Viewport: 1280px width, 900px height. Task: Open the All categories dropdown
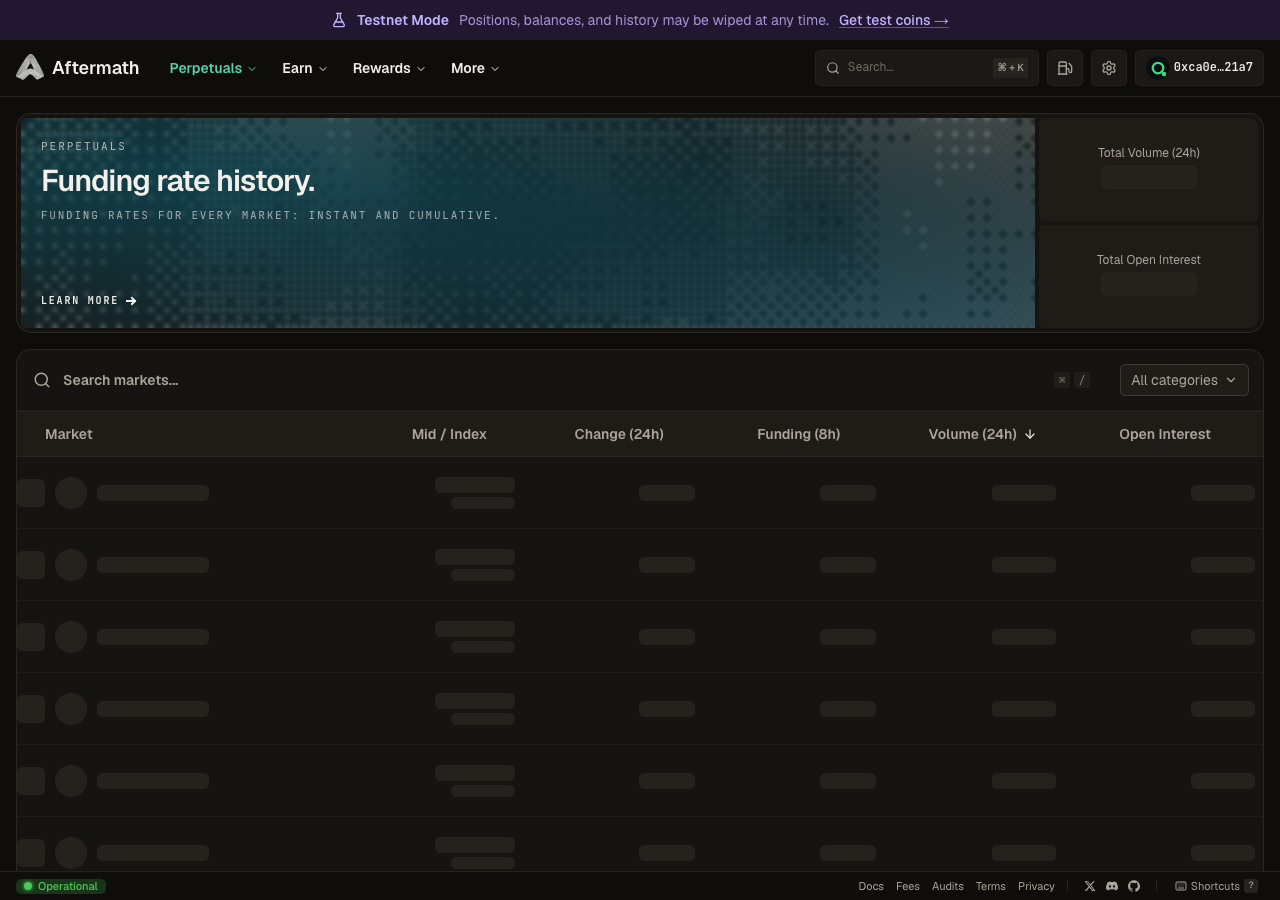pyautogui.click(x=1184, y=380)
